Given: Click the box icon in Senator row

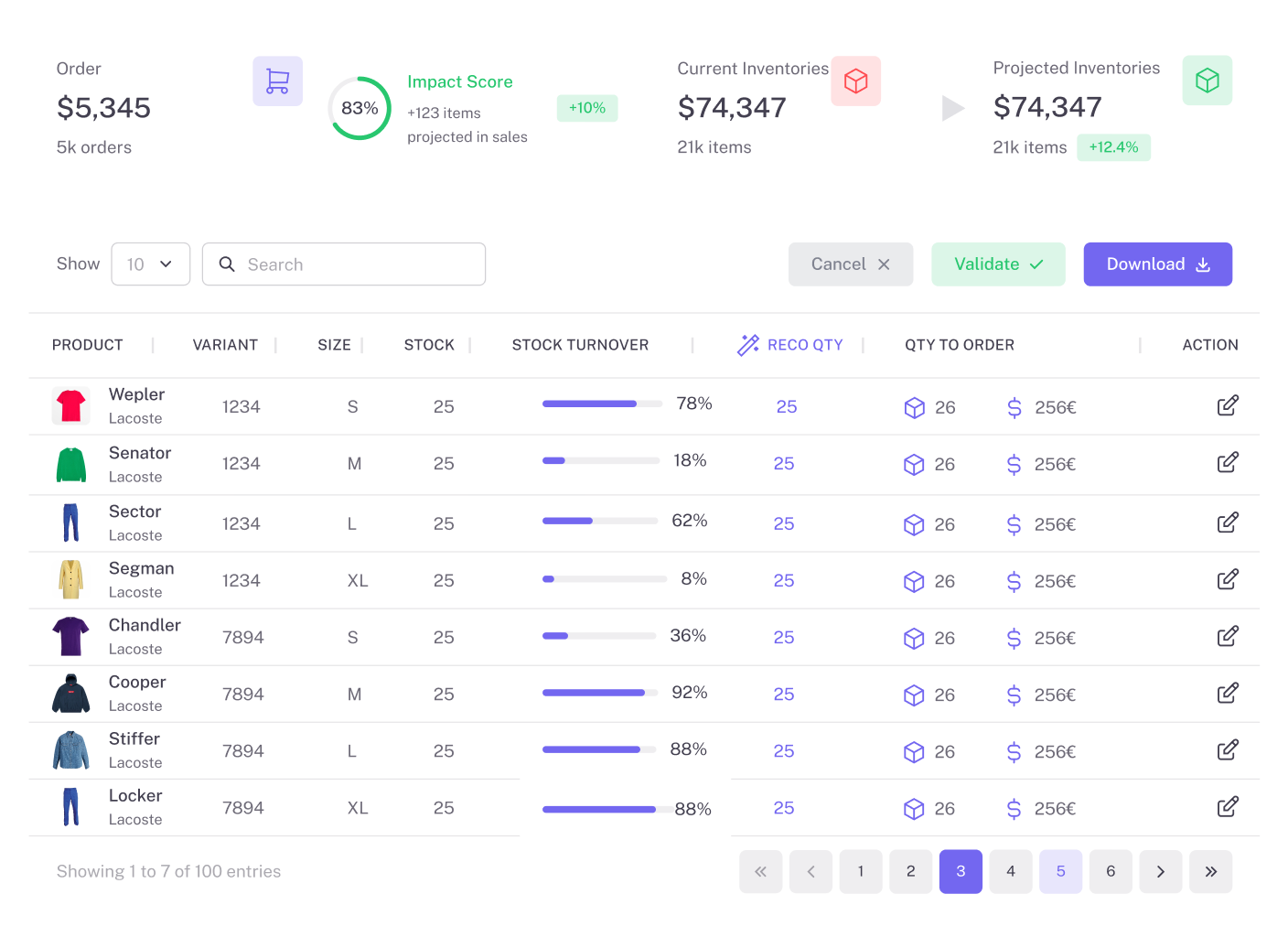Looking at the screenshot, I should click(x=914, y=465).
